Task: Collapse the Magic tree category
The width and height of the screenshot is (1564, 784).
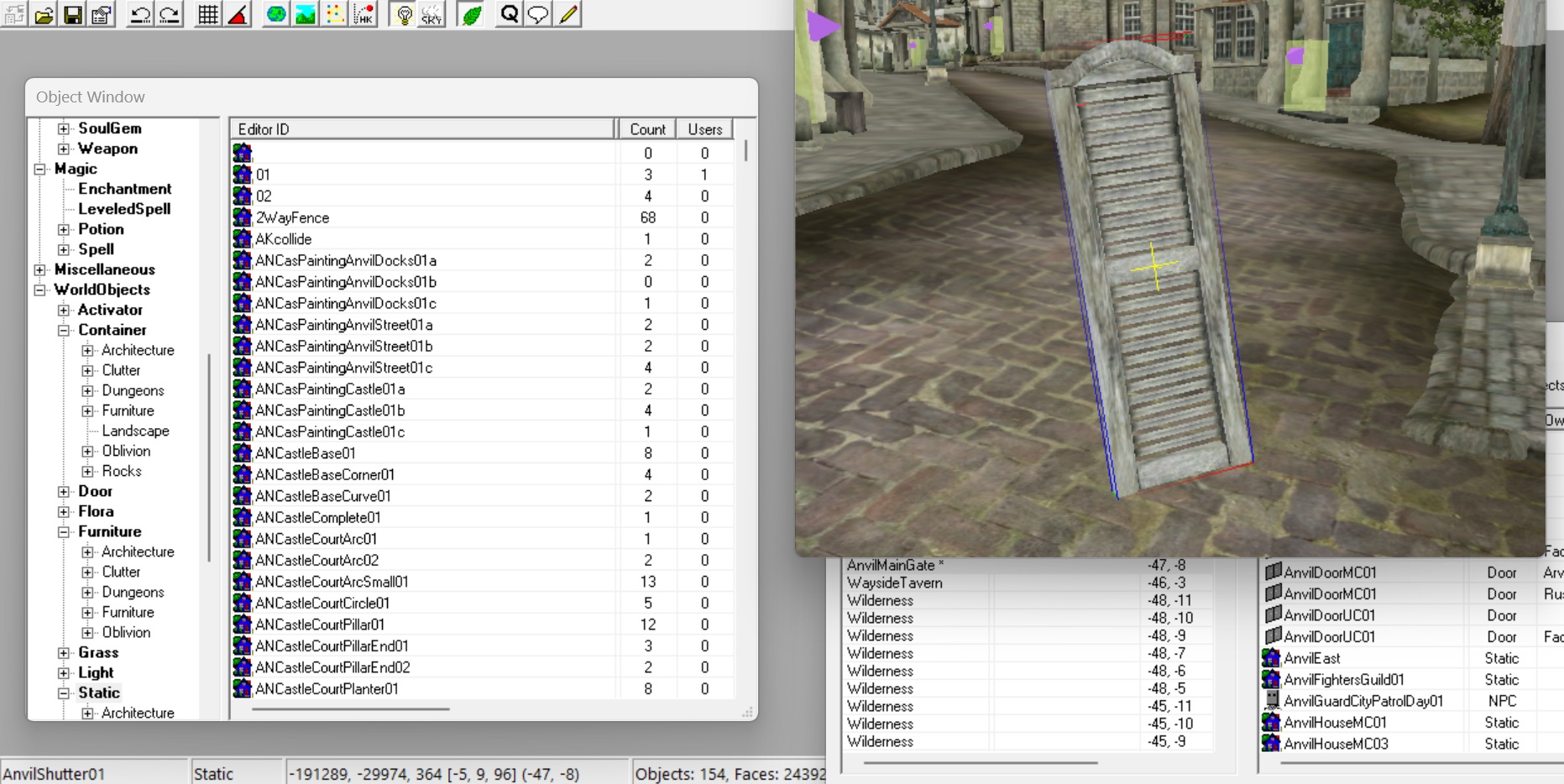Action: [x=39, y=169]
